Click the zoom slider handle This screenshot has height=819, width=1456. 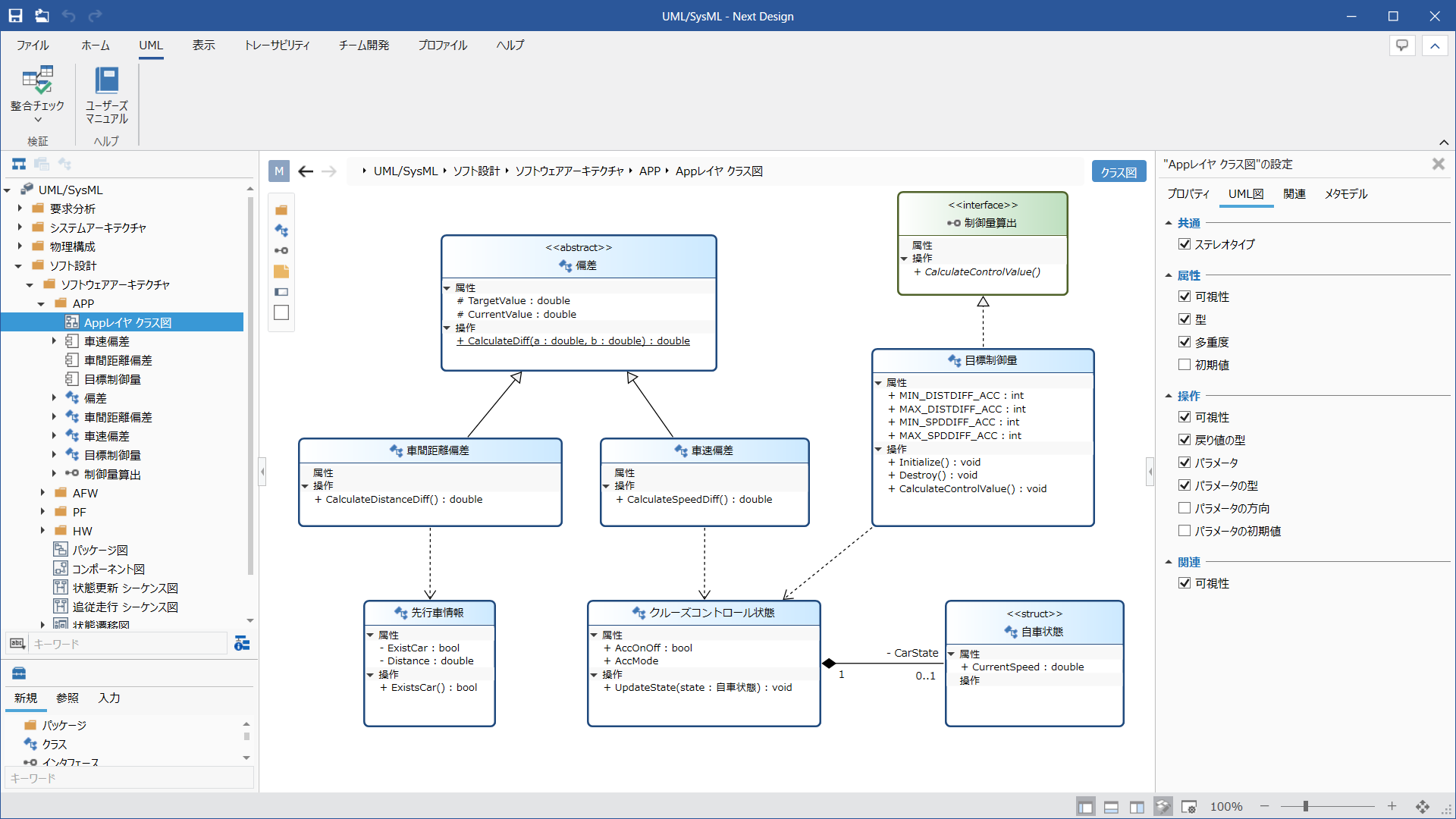pyautogui.click(x=1306, y=806)
